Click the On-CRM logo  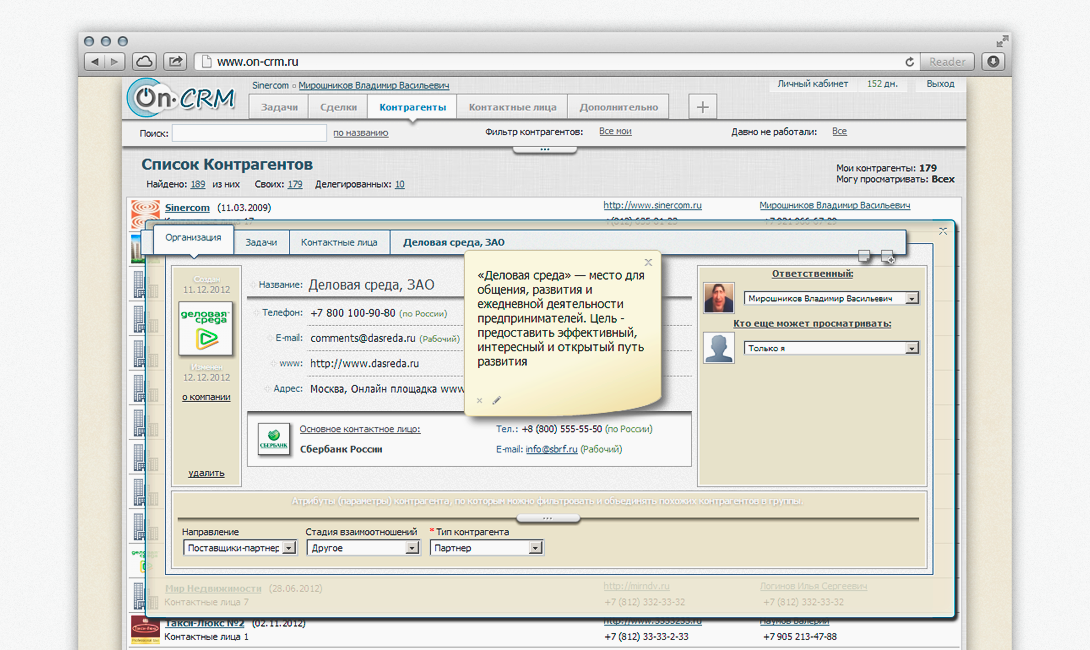(x=182, y=98)
